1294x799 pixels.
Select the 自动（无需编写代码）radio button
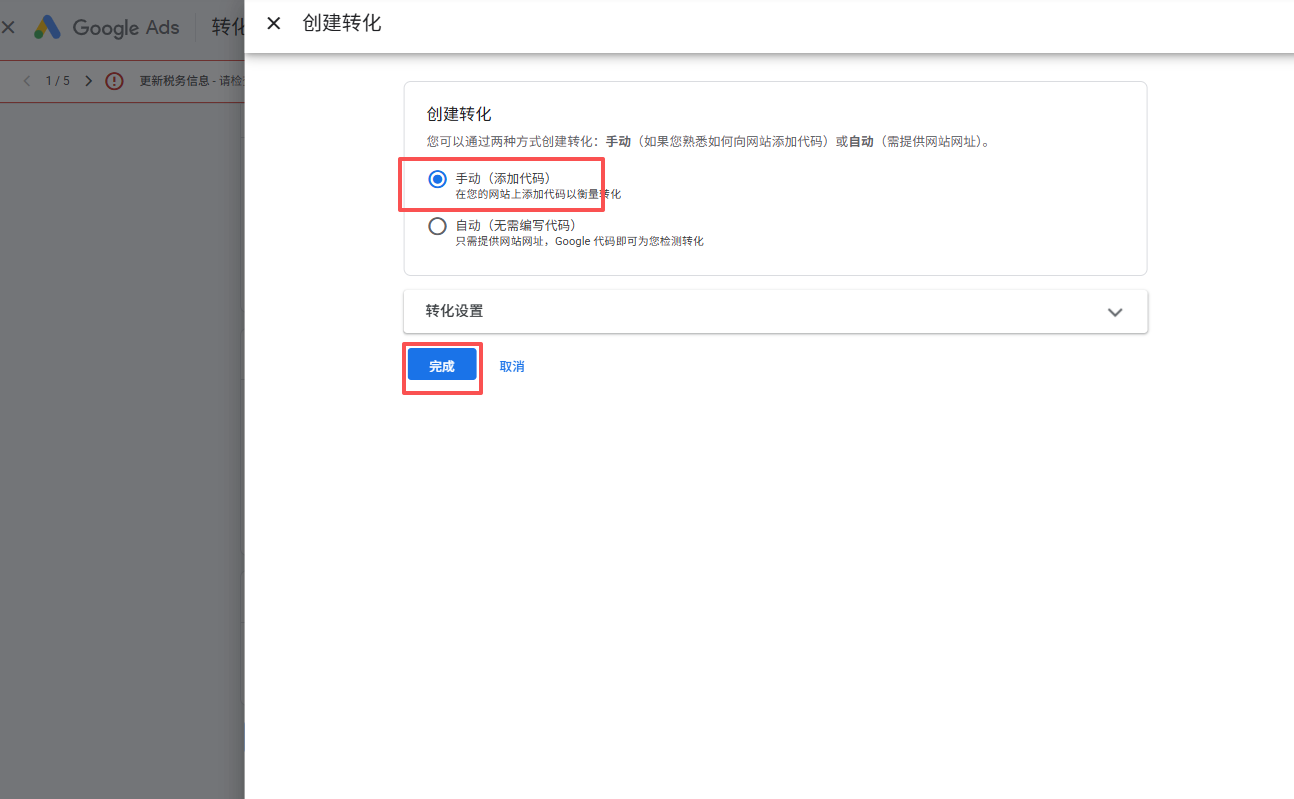point(437,226)
